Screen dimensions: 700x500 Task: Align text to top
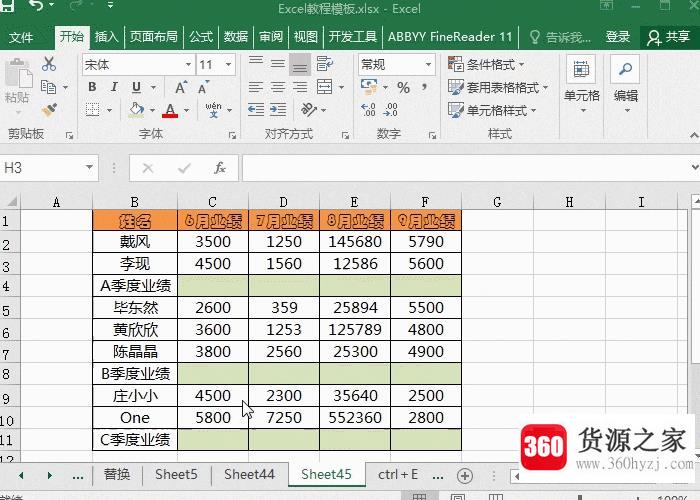256,64
